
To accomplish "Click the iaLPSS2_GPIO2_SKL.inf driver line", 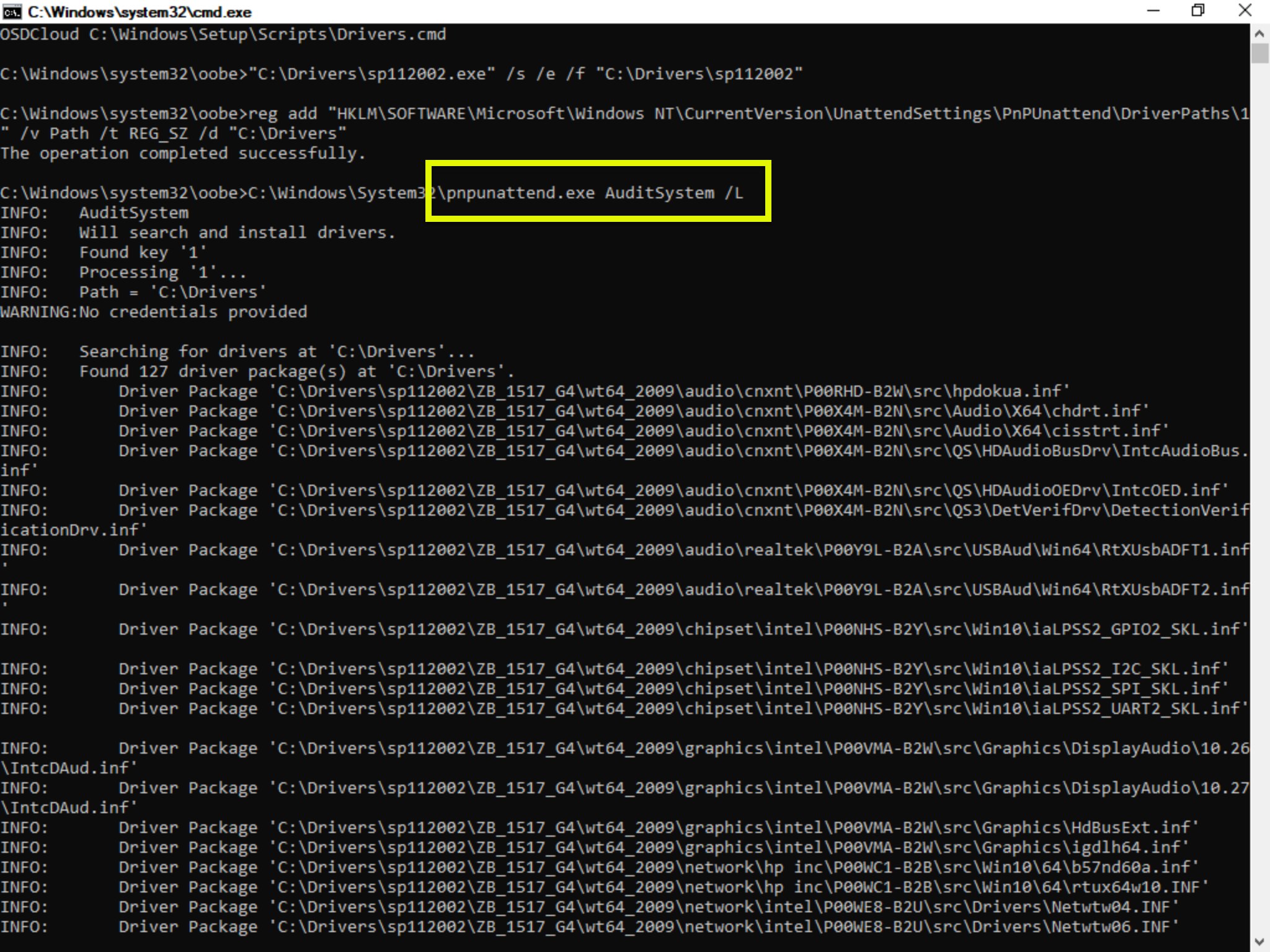I will pos(624,629).
